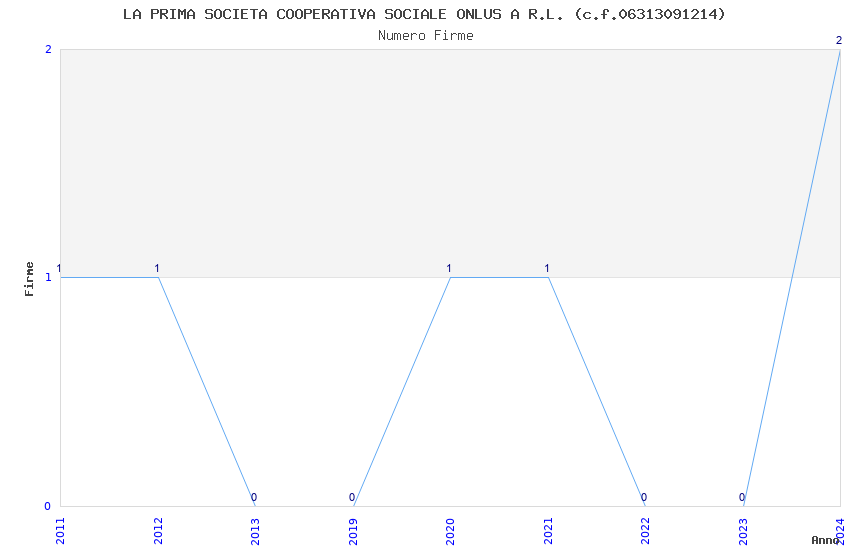Viewport: 850px width, 550px height.
Task: Click y-axis tick value 0
Action: pos(48,506)
